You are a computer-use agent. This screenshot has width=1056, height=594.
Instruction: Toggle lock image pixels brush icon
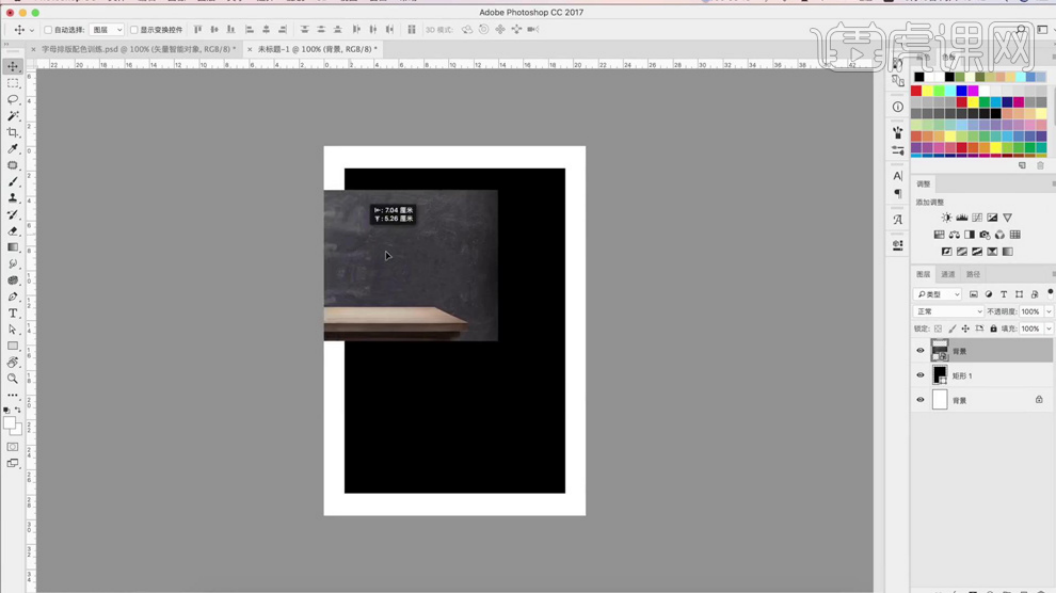tap(952, 329)
